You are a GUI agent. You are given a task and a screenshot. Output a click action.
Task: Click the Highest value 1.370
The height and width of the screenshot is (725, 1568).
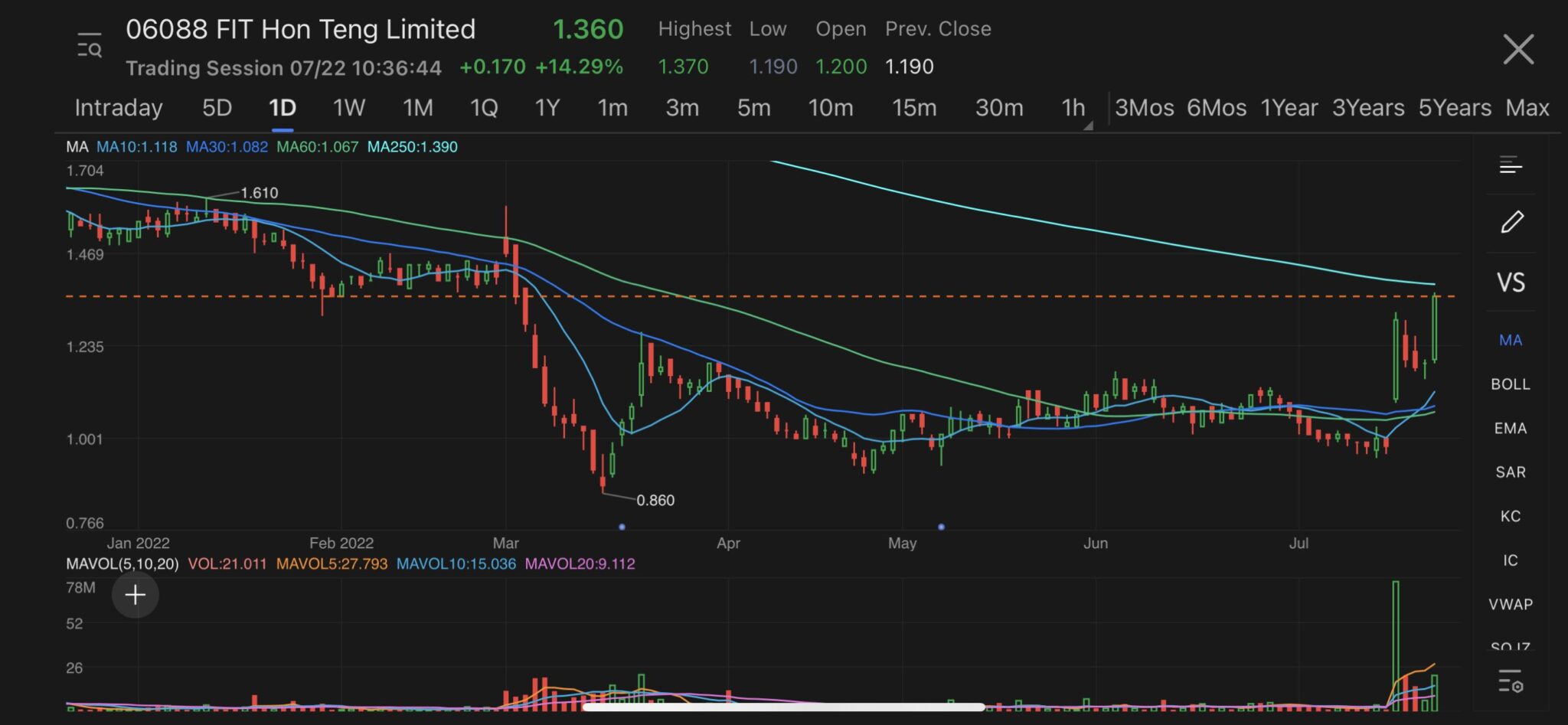683,67
